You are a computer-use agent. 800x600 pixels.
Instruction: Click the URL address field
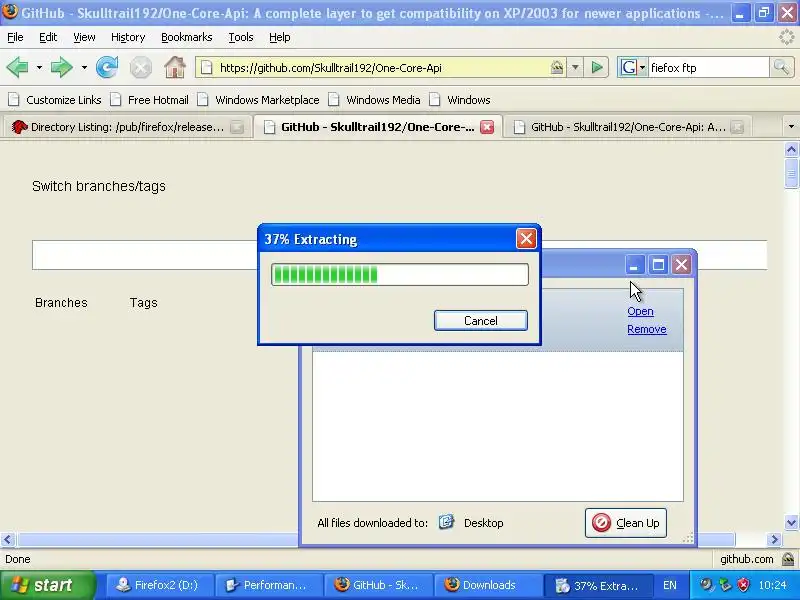[x=383, y=67]
